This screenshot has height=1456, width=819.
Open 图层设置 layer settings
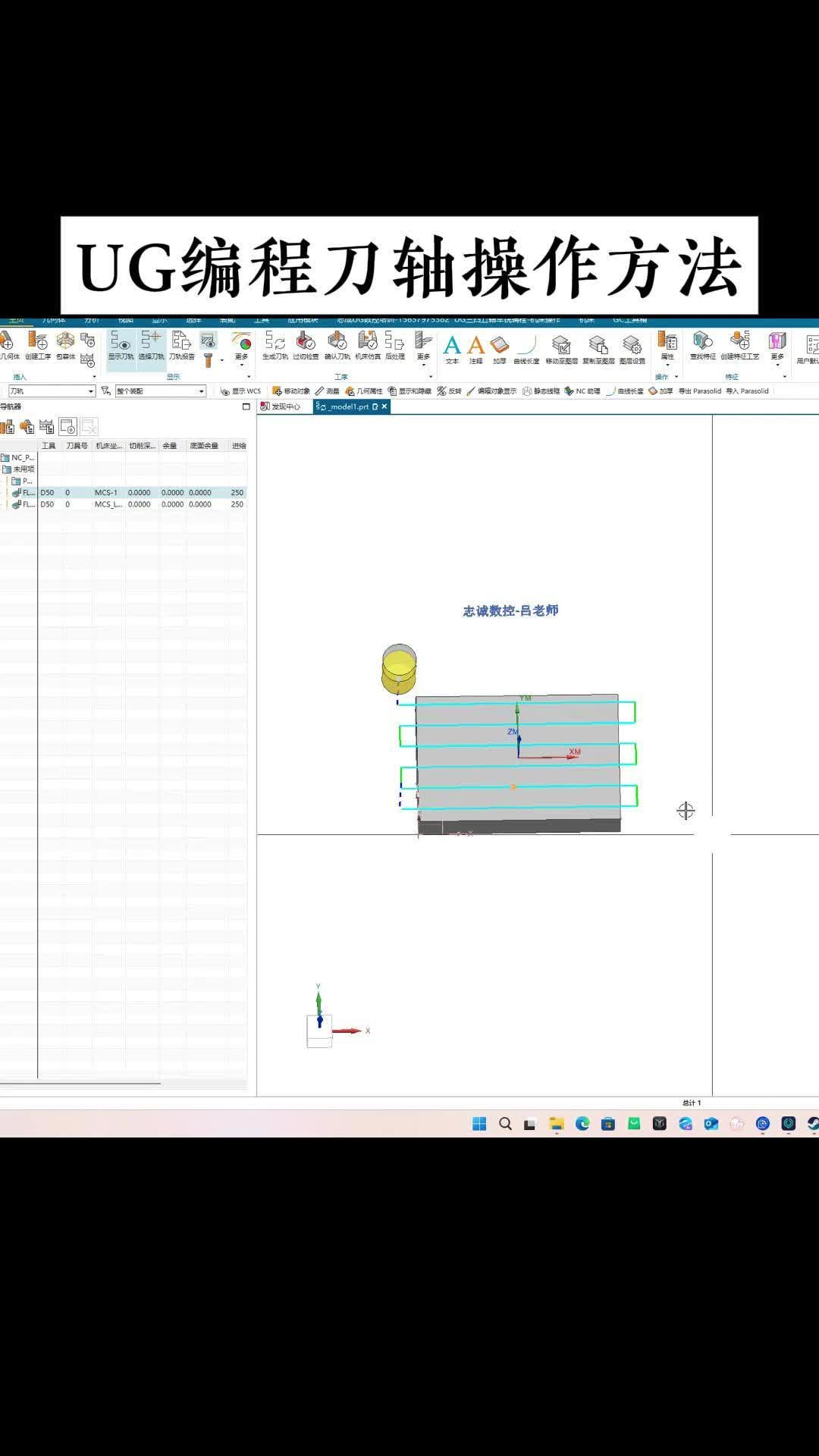632,350
